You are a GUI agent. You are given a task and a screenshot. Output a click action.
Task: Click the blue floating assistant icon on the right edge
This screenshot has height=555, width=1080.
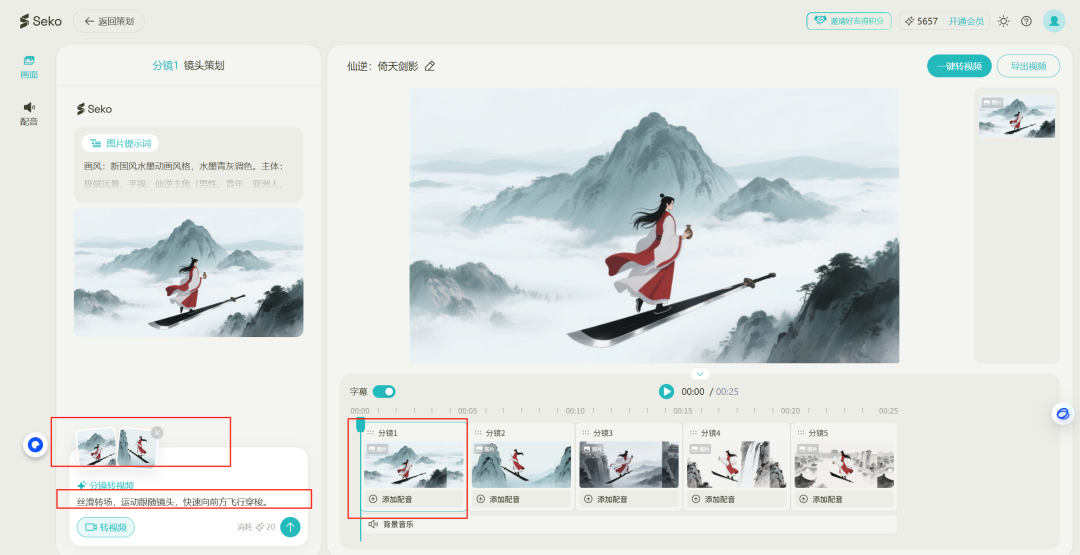tap(1063, 413)
